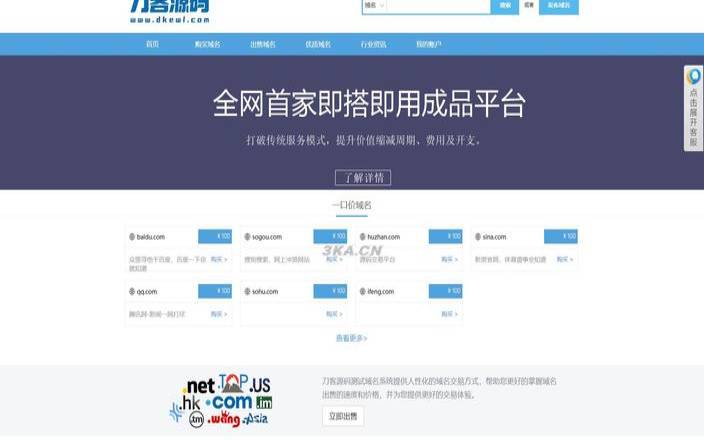The image size is (704, 440).
Task: Click the globe icon beside huzhan.com
Action: pos(362,237)
